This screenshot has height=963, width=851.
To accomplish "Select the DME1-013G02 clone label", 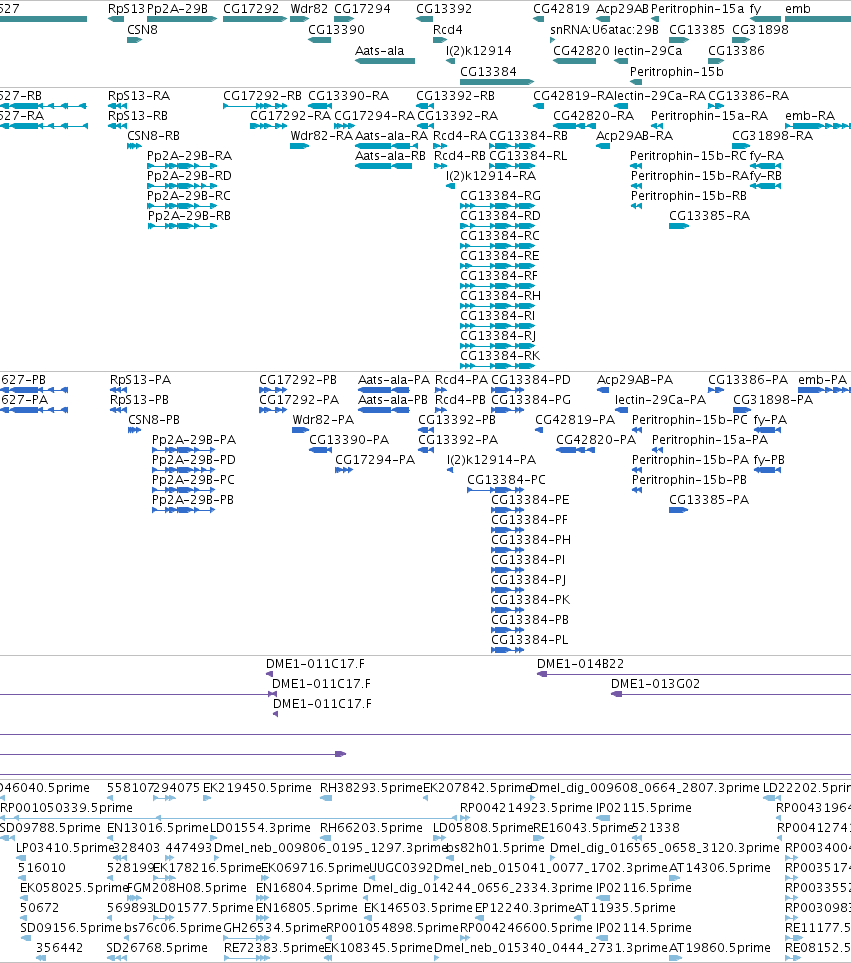I will [x=655, y=684].
